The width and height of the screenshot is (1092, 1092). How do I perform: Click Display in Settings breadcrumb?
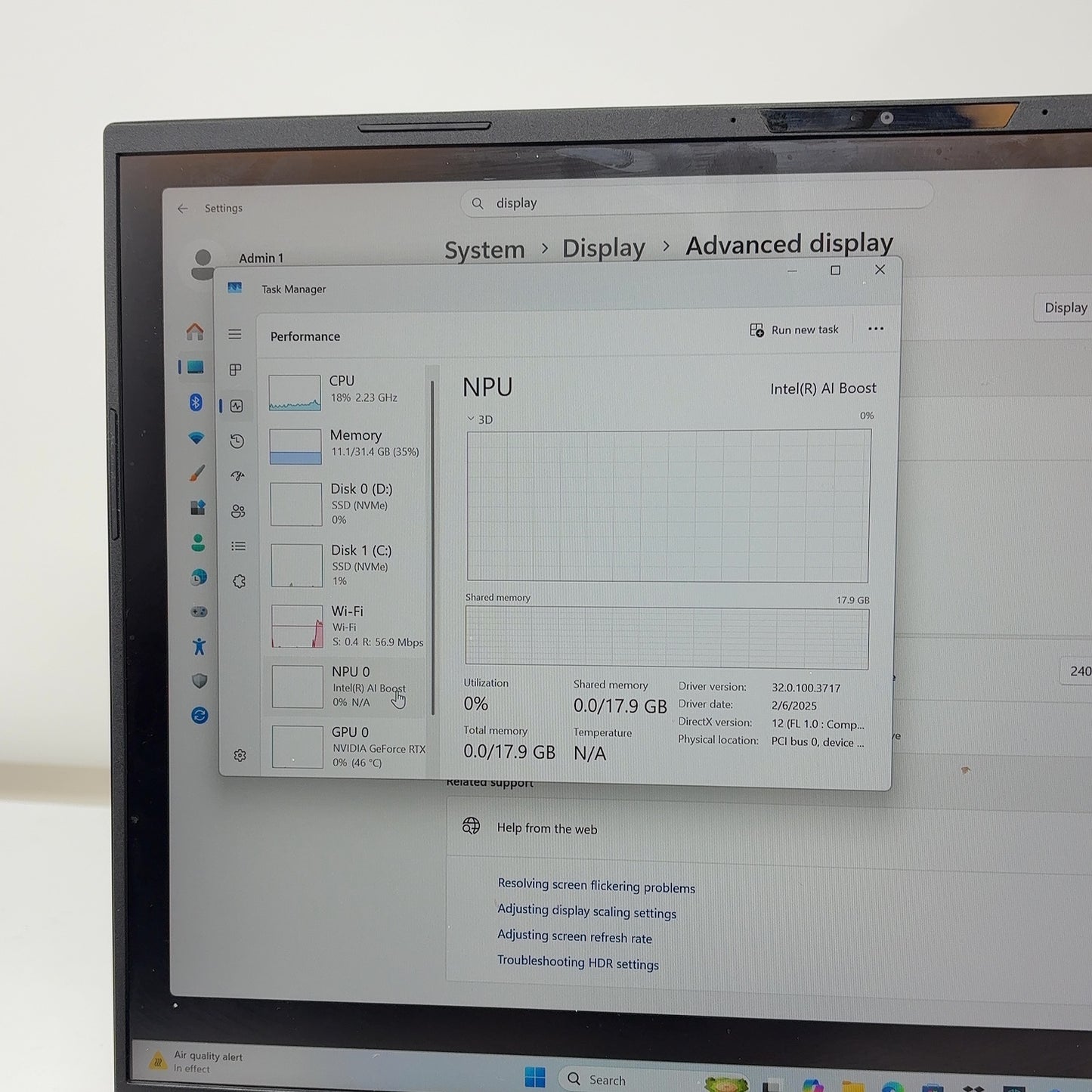(603, 248)
